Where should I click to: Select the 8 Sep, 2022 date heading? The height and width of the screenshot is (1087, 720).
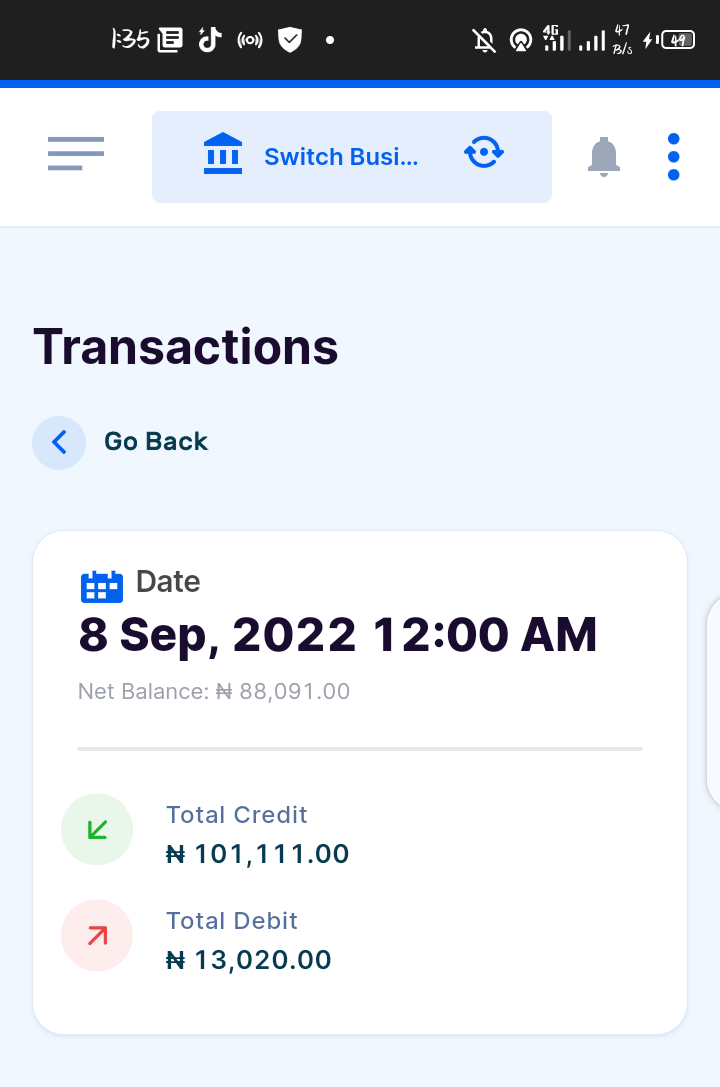338,635
